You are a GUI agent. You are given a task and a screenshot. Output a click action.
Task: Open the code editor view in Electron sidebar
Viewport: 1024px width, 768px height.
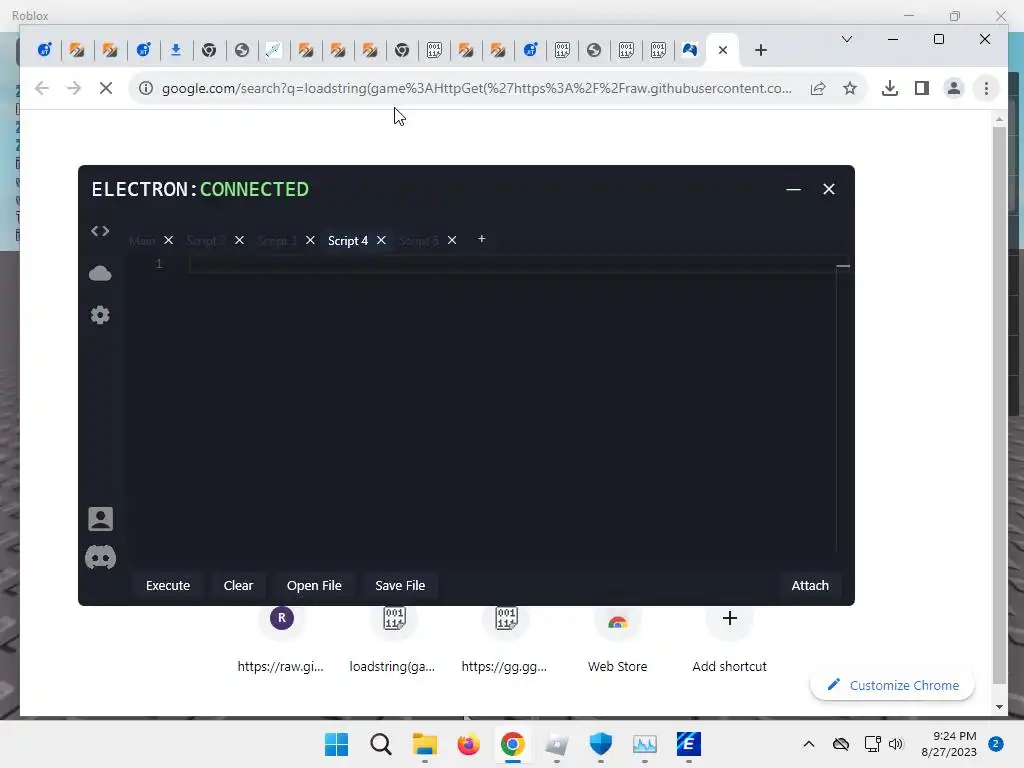100,231
